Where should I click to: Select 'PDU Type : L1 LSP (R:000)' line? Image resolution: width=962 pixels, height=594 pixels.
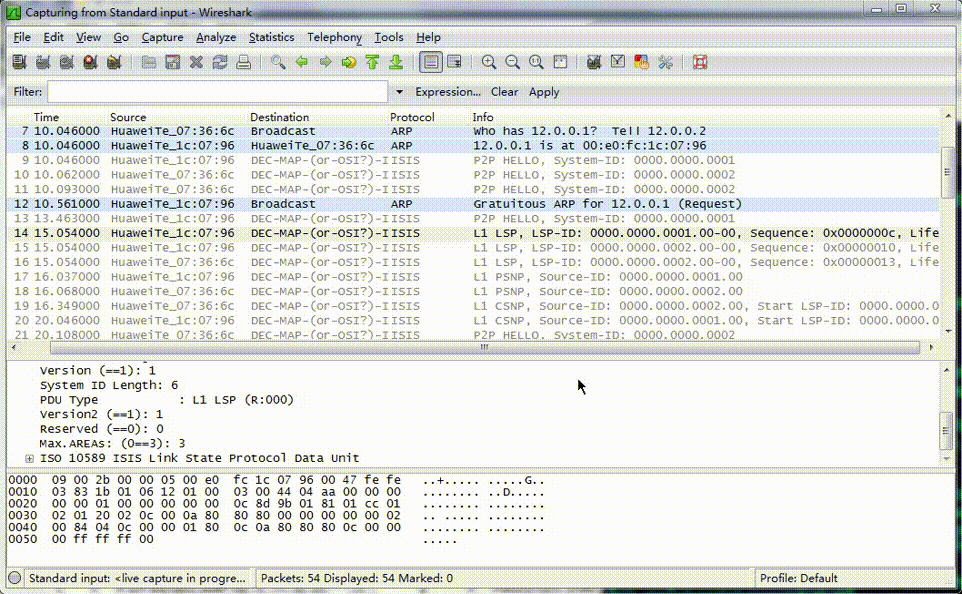[167, 400]
